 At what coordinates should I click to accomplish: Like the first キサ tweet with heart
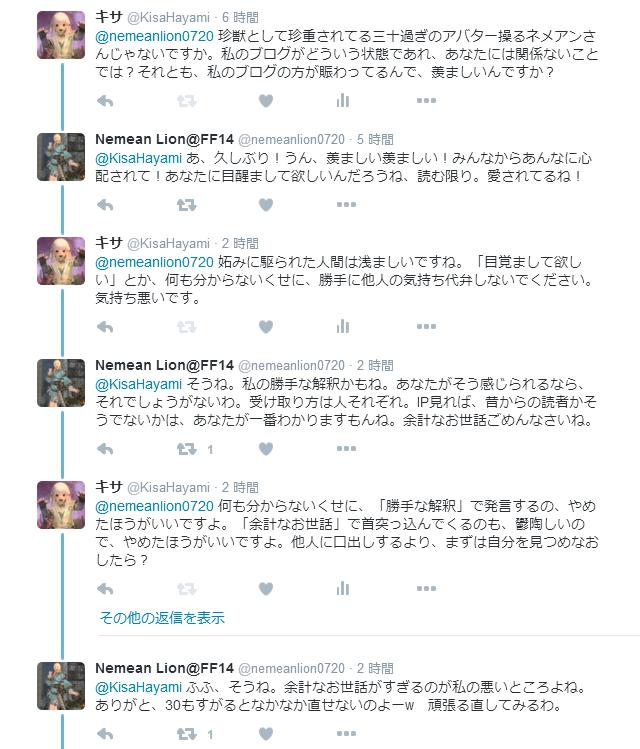[266, 101]
